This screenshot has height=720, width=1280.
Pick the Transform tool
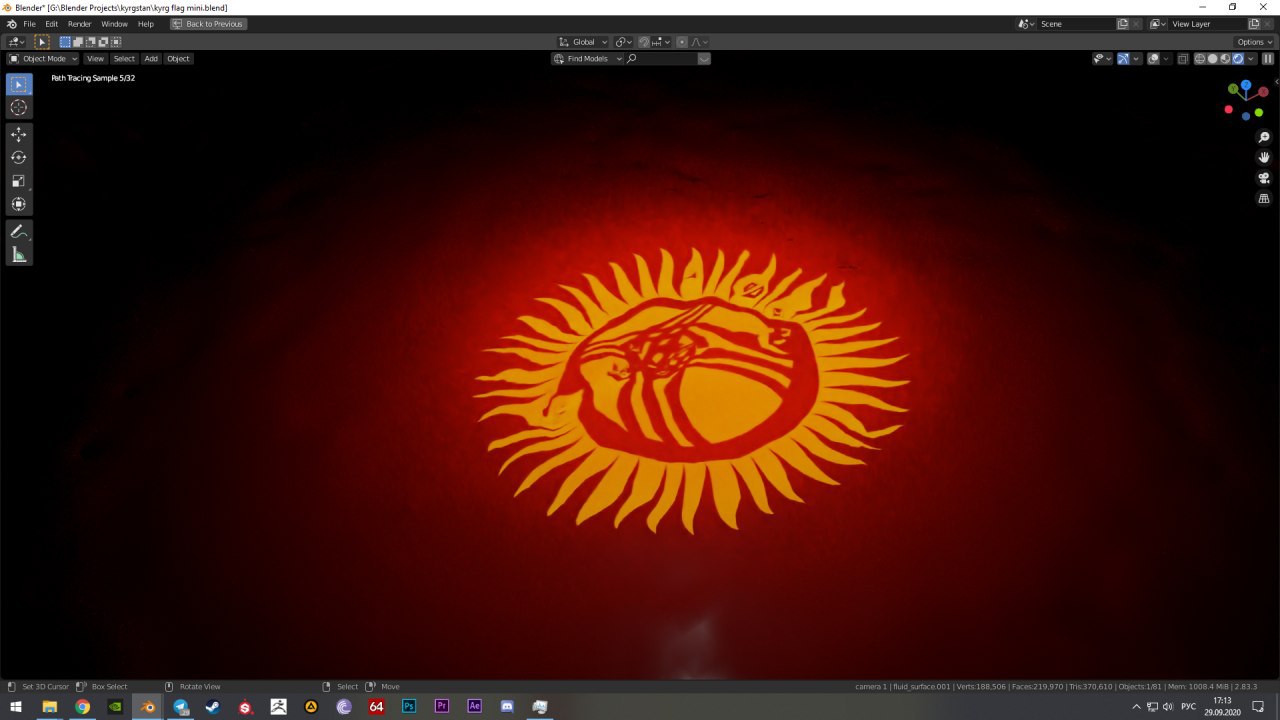coord(19,203)
